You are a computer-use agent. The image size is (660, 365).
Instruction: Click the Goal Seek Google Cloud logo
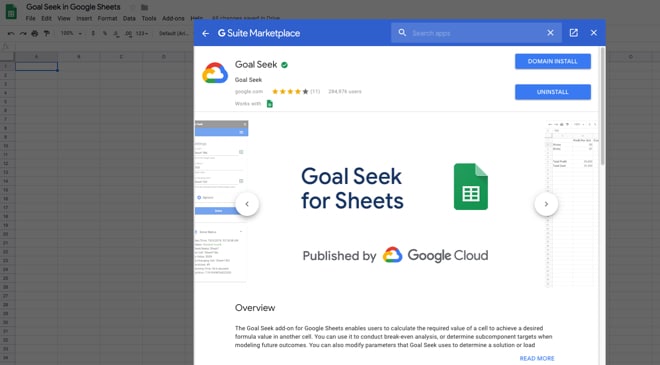pyautogui.click(x=215, y=73)
